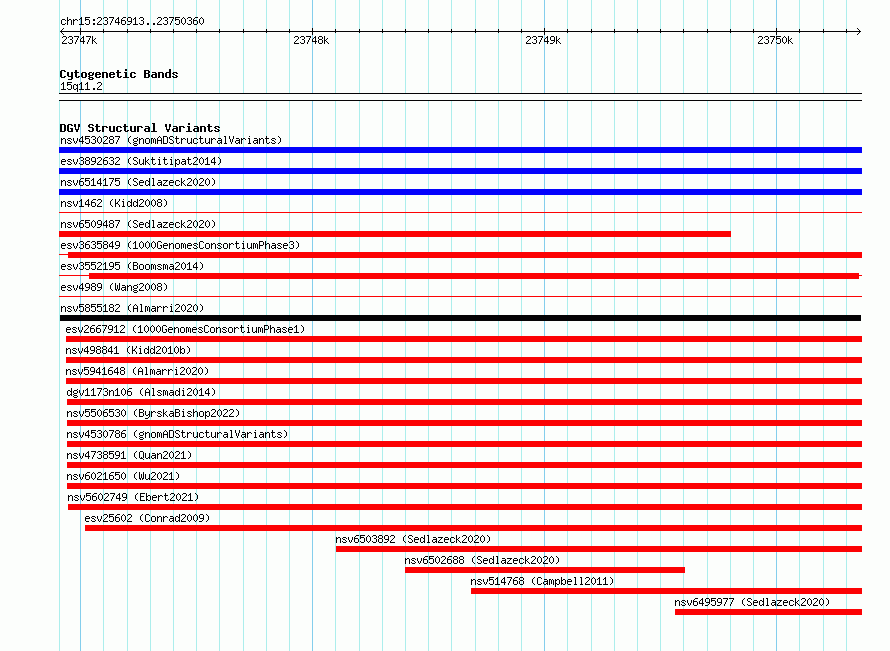The width and height of the screenshot is (890, 651).
Task: Click the 15q11.2 cytogenetic band label
Action: point(81,86)
